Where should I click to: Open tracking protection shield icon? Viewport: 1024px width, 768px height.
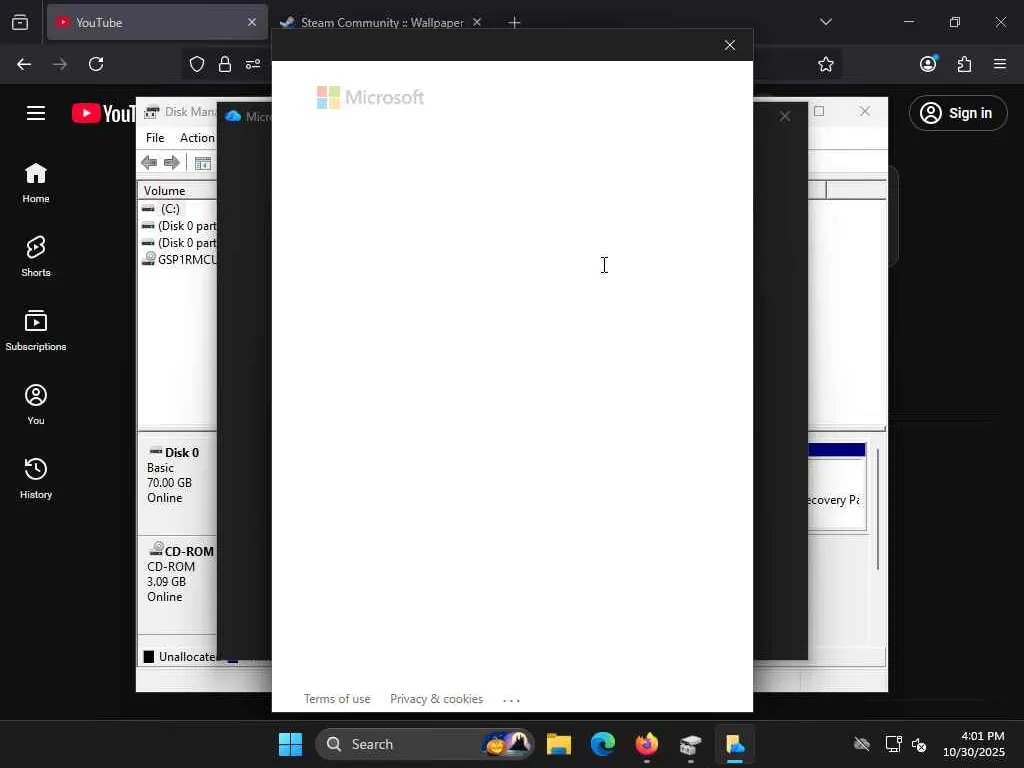pyautogui.click(x=197, y=64)
